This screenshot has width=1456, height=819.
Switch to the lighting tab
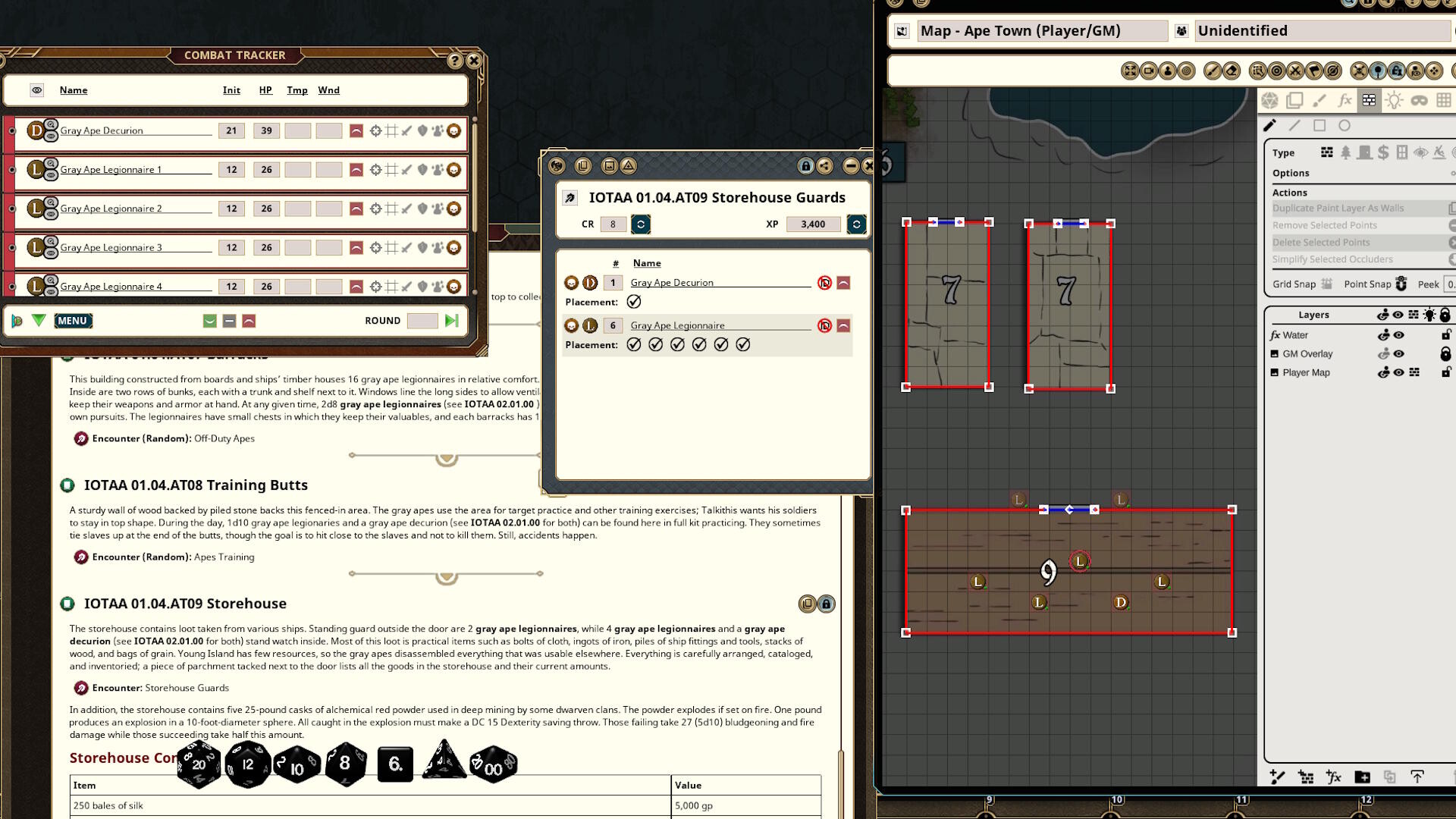pyautogui.click(x=1394, y=101)
